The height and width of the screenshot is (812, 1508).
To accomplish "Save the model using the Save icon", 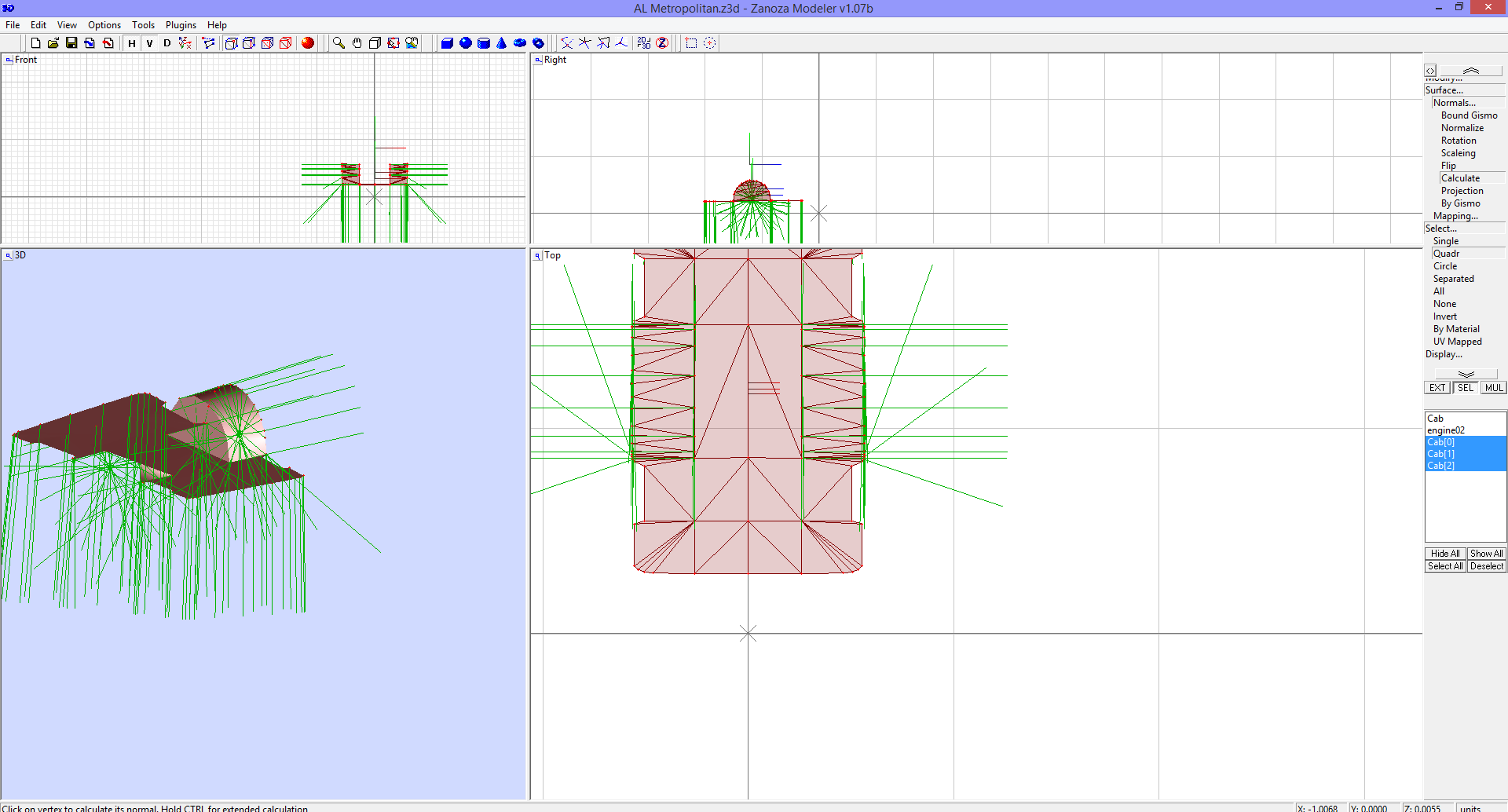I will (x=71, y=43).
